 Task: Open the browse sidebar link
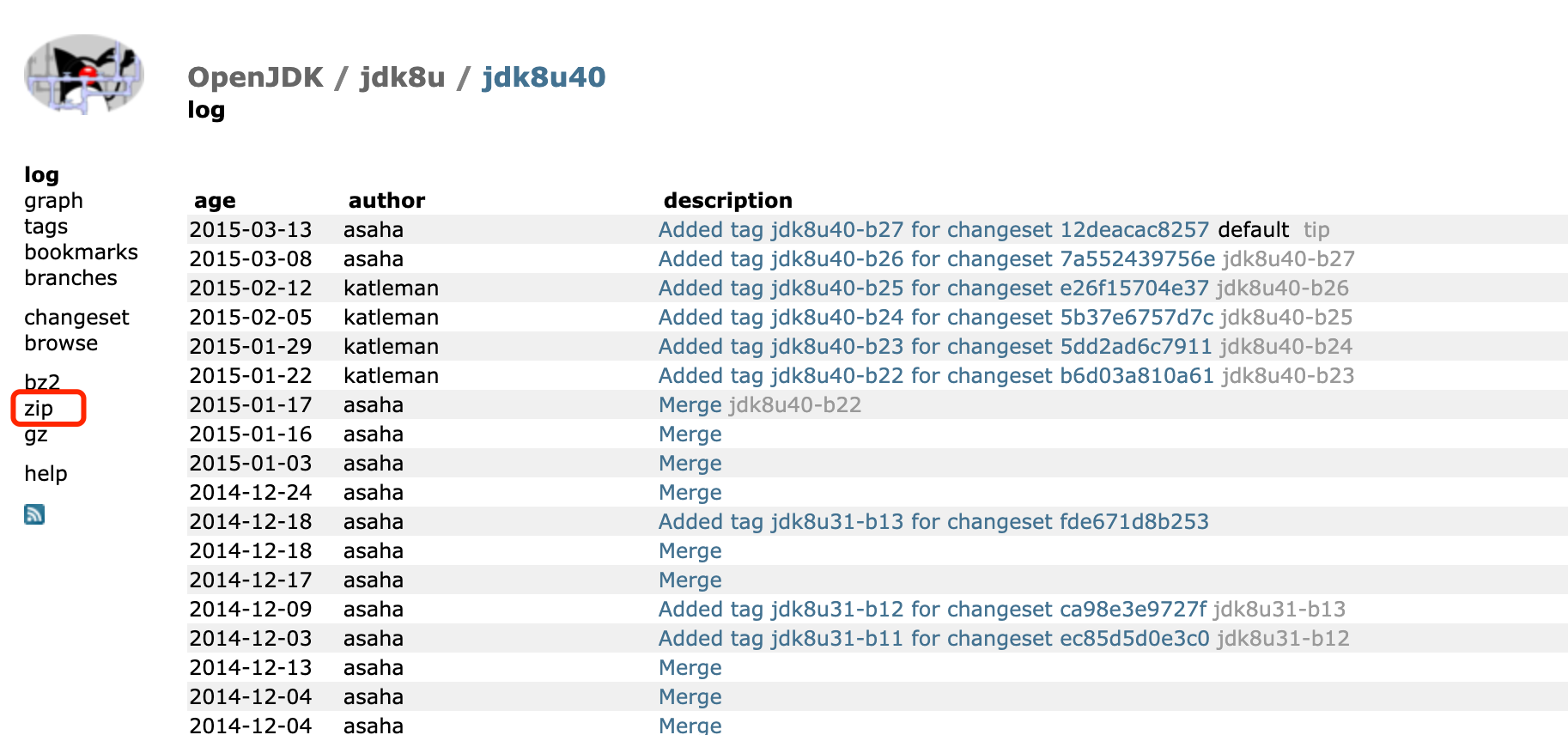tap(61, 343)
